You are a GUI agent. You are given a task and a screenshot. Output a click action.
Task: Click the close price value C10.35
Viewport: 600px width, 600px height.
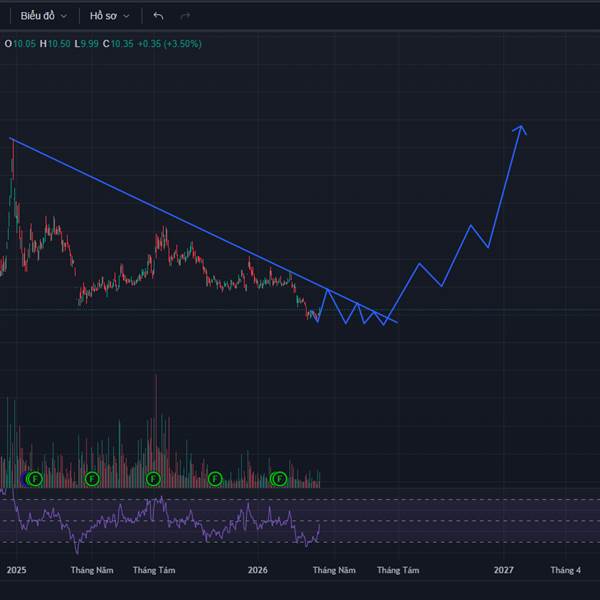click(x=118, y=44)
